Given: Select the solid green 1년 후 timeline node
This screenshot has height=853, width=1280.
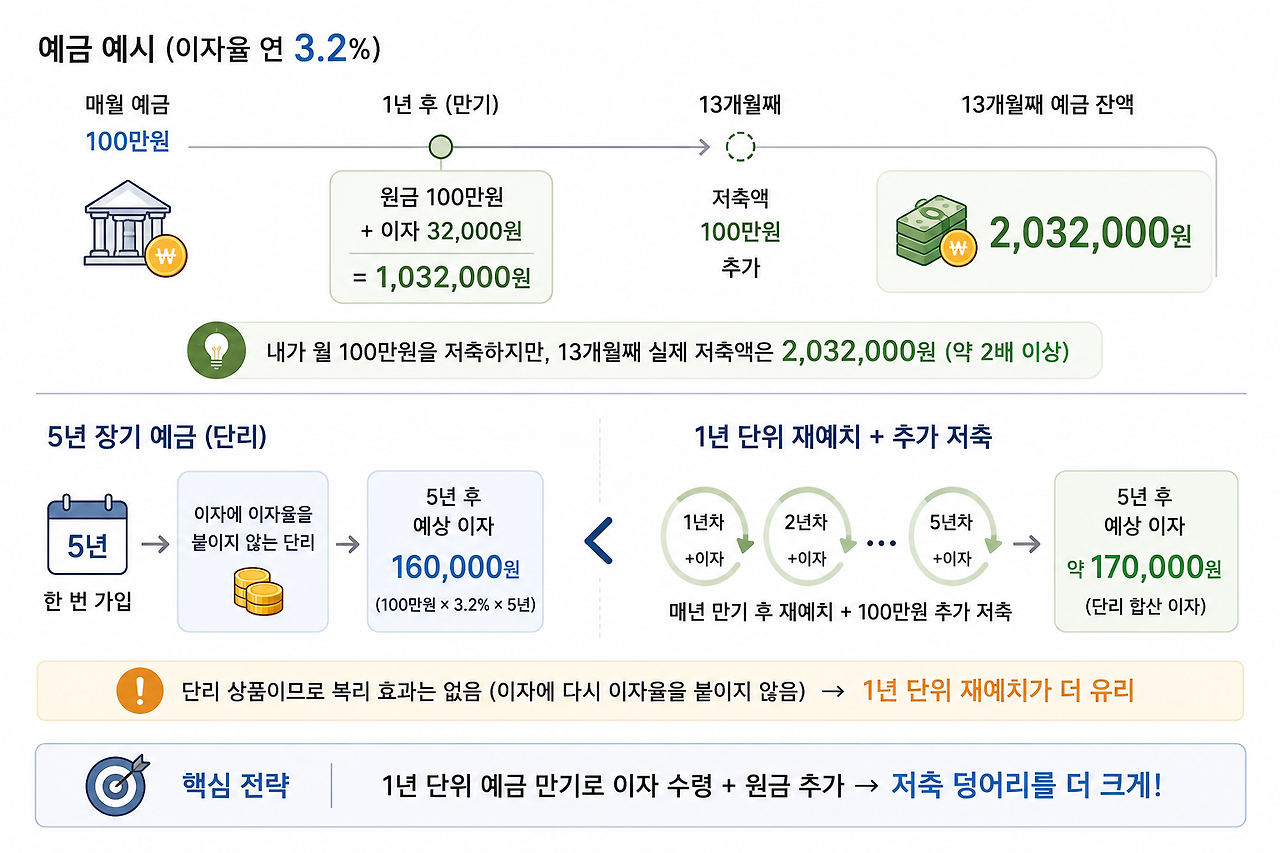Looking at the screenshot, I should click(x=440, y=147).
